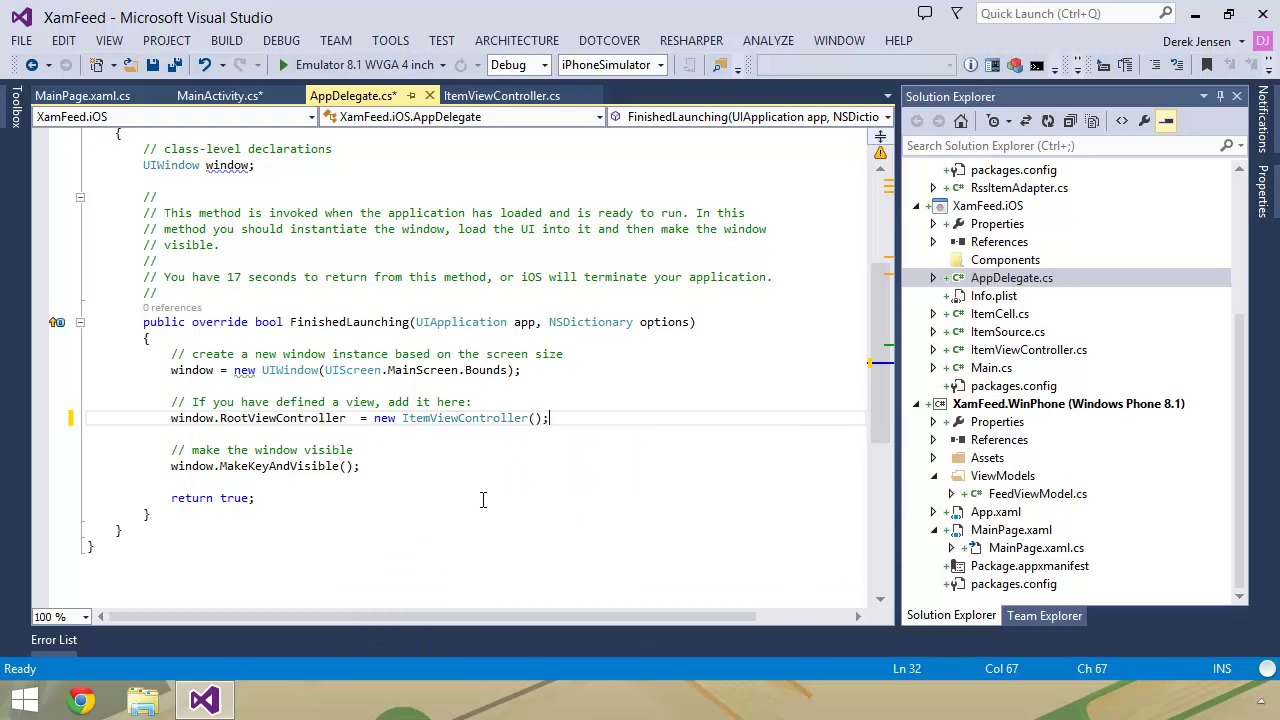Open the Notifications side panel
The width and height of the screenshot is (1280, 720).
[x=1263, y=118]
